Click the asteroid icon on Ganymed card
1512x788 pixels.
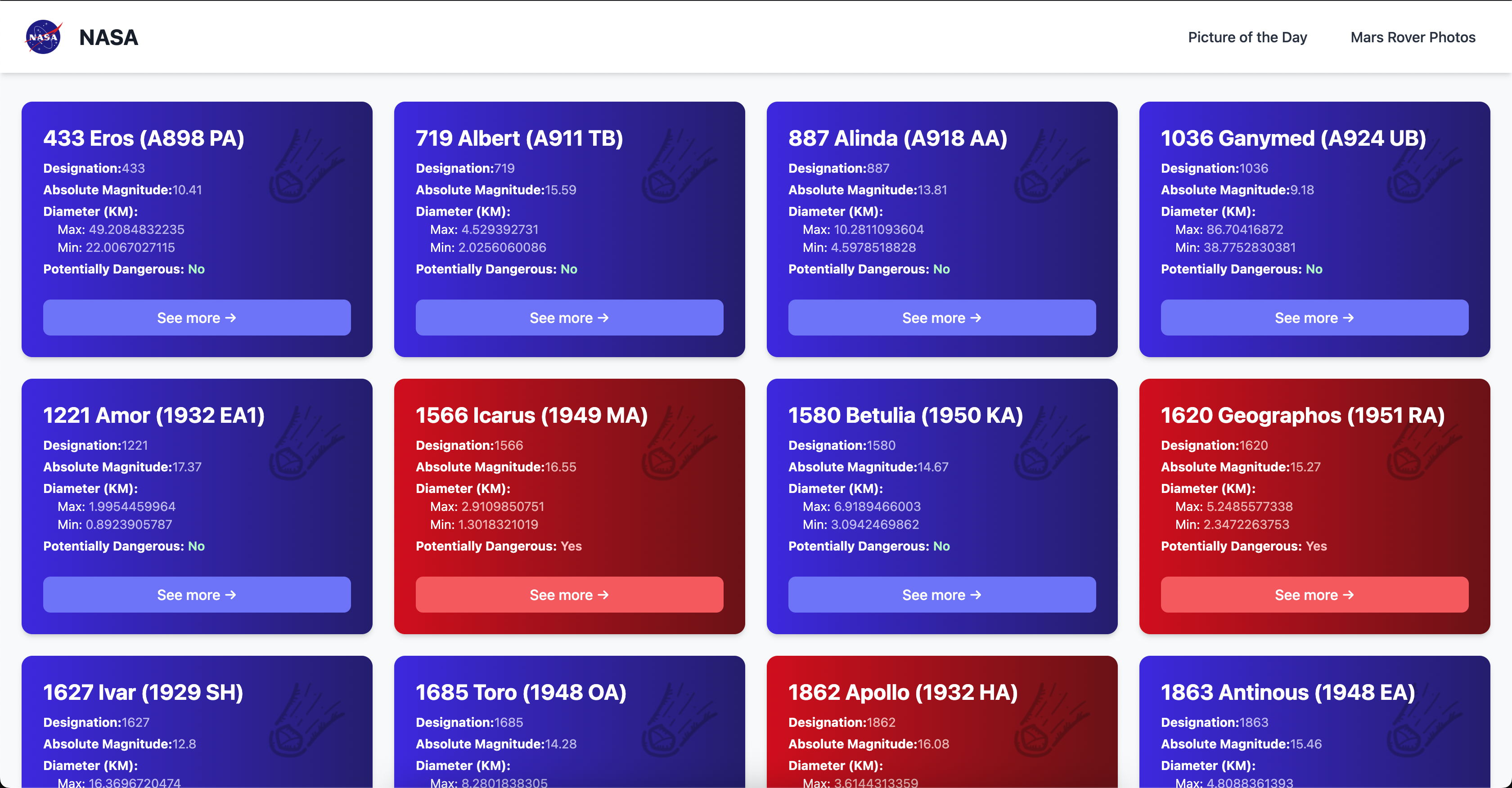click(x=1425, y=166)
